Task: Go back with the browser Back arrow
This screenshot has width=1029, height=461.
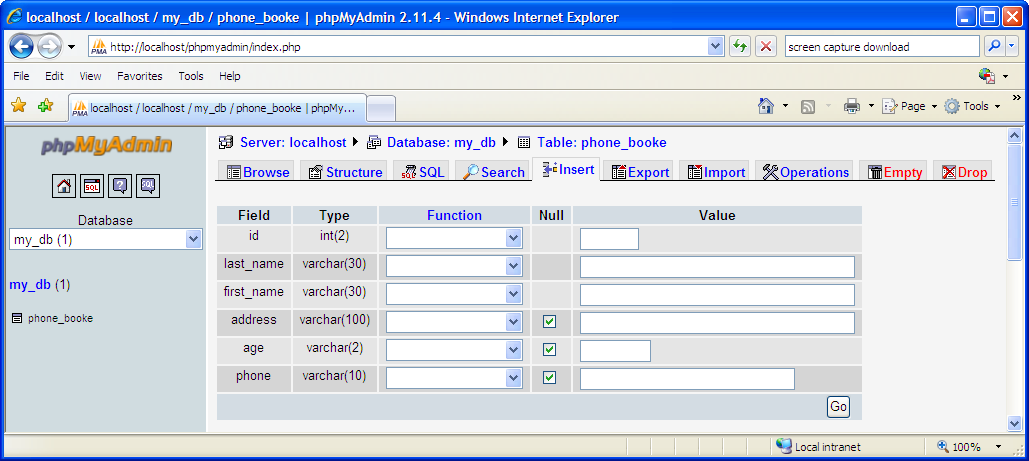Action: pos(21,47)
